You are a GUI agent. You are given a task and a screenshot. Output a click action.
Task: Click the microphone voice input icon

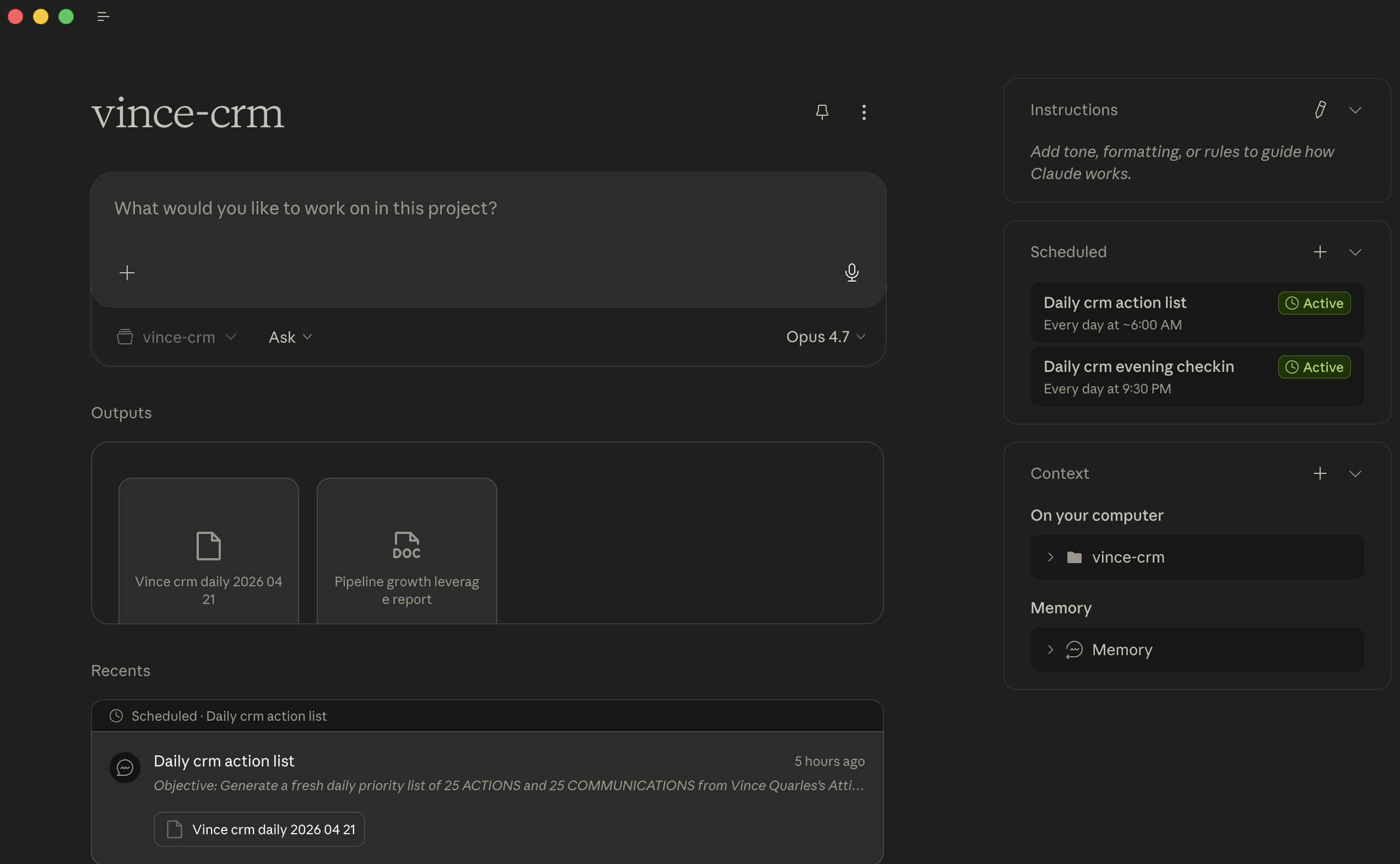(x=851, y=273)
